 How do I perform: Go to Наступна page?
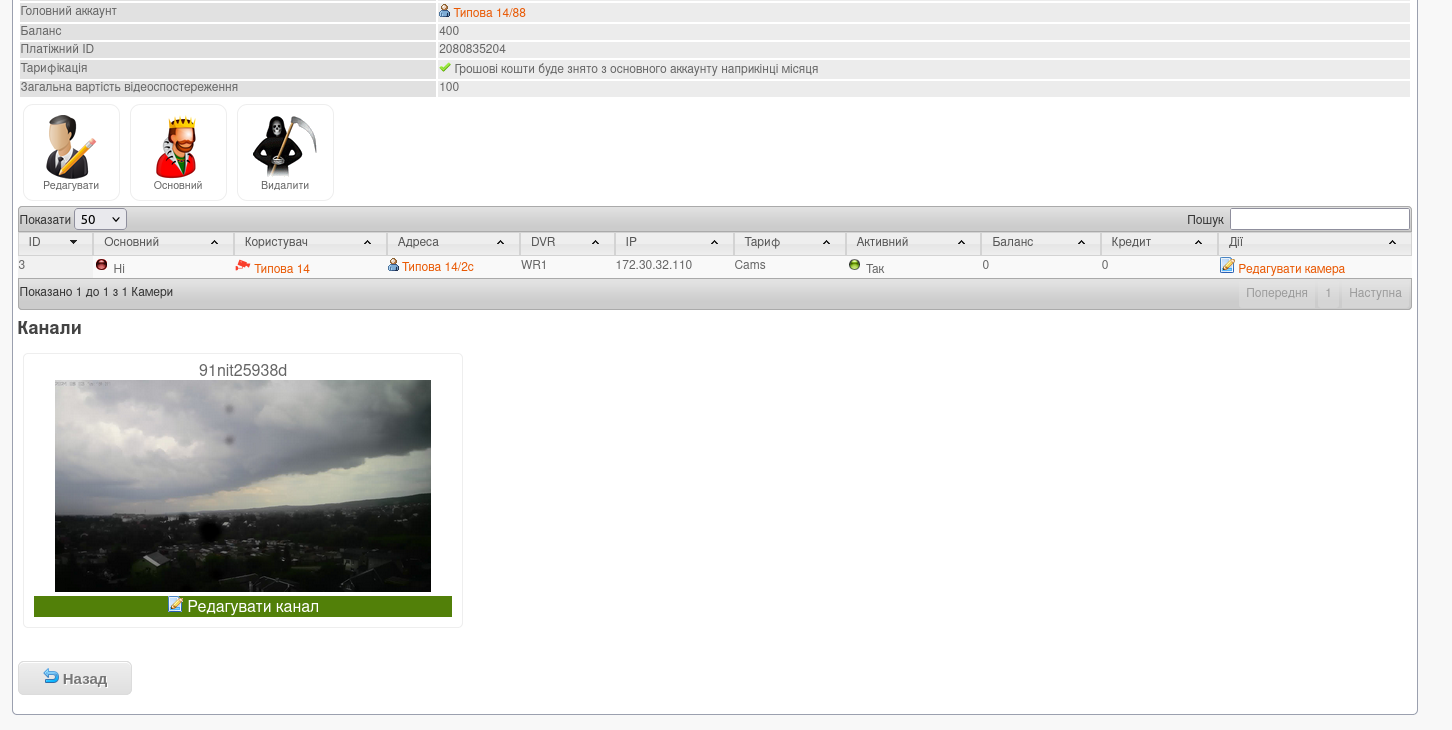click(1374, 294)
